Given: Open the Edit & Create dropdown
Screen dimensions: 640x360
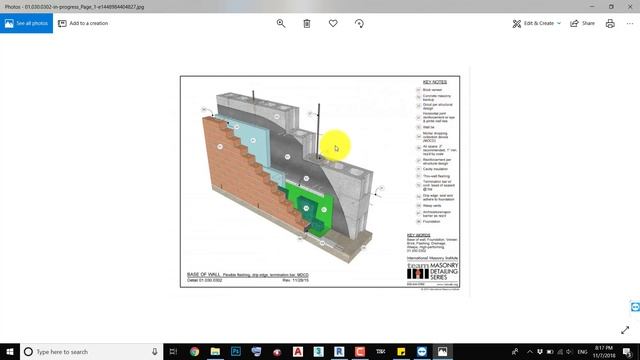Looking at the screenshot, I should tap(536, 23).
